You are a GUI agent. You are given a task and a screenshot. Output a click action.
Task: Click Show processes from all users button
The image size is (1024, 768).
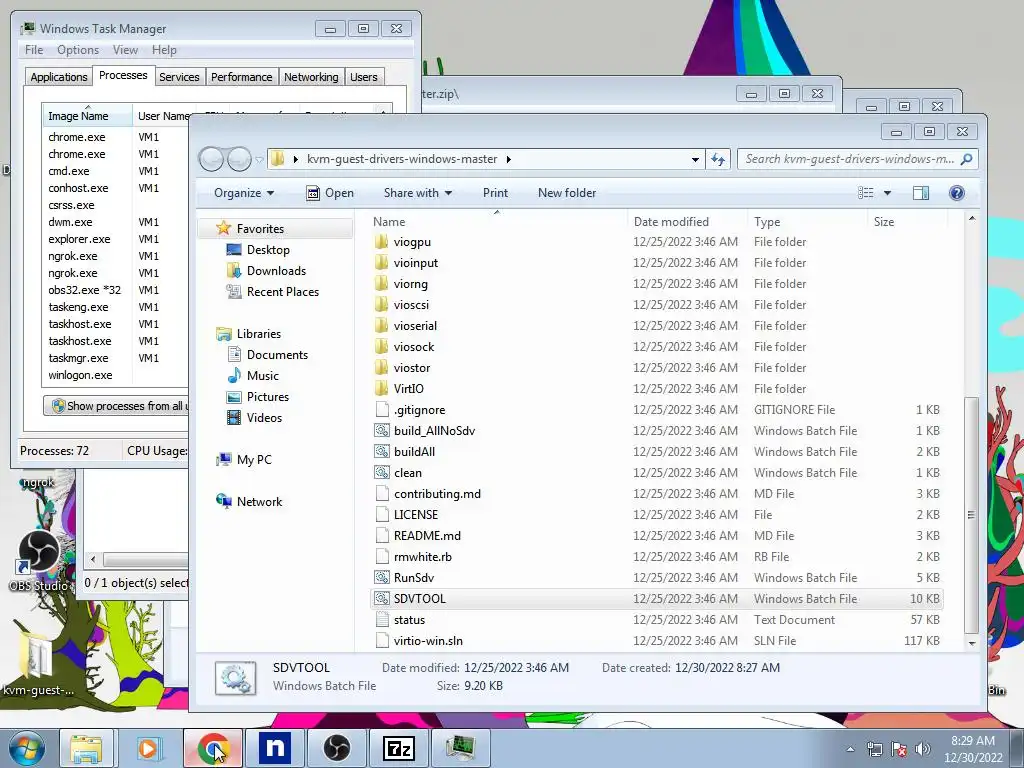pyautogui.click(x=116, y=406)
